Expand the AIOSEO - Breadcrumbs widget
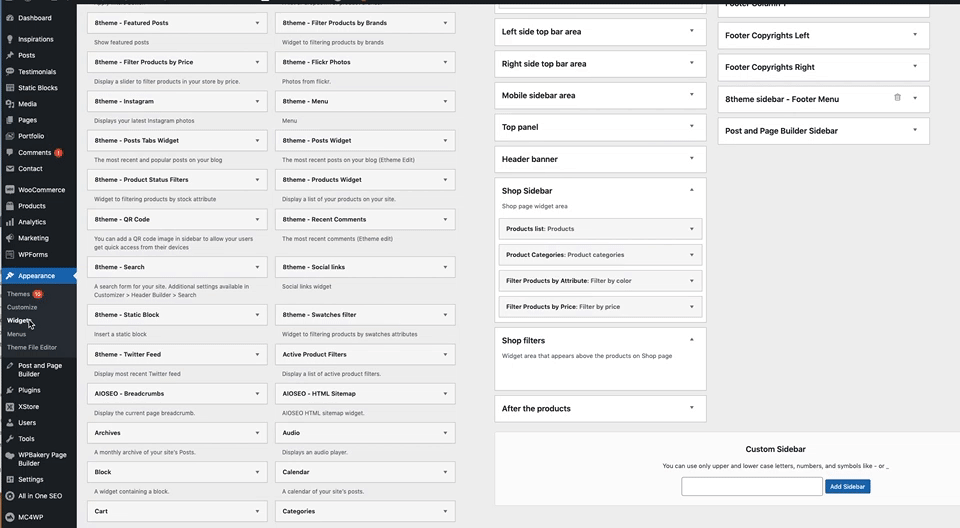The width and height of the screenshot is (960, 528). click(257, 394)
